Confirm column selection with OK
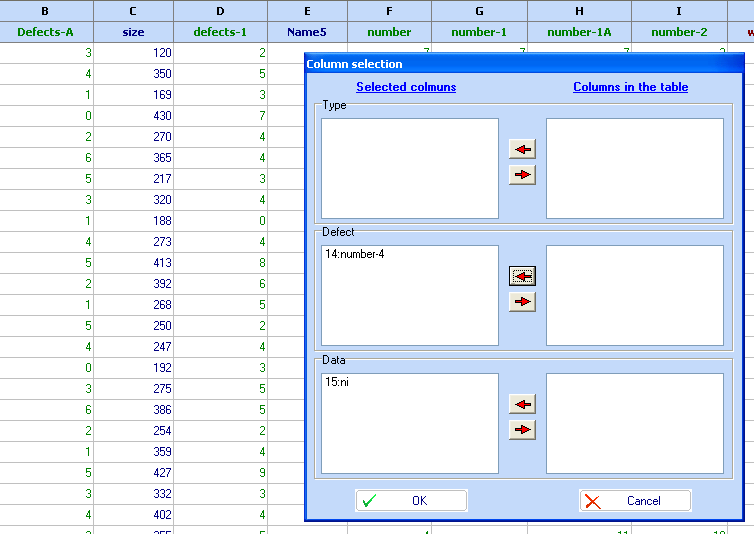Viewport: 754px width, 534px height. [411, 501]
